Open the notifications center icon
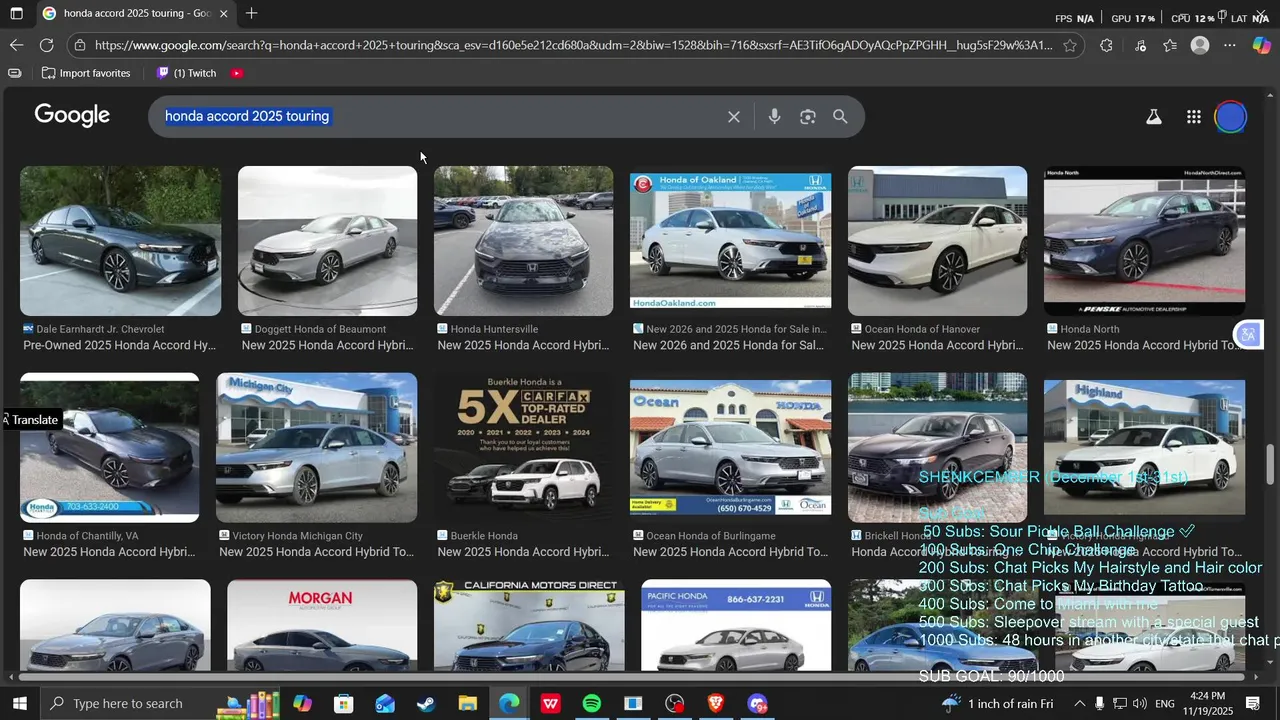 pos(1253,704)
